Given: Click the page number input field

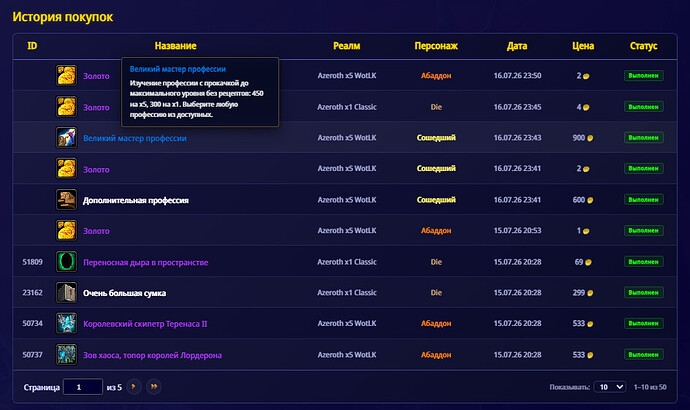Looking at the screenshot, I should [83, 387].
